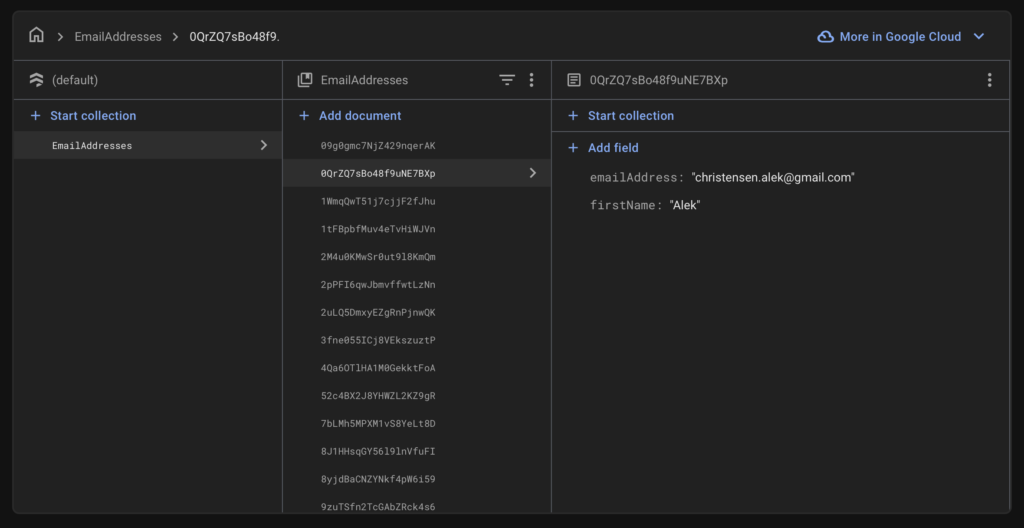This screenshot has width=1024, height=528.
Task: Click Start collection in the left panel
Action: click(x=93, y=116)
